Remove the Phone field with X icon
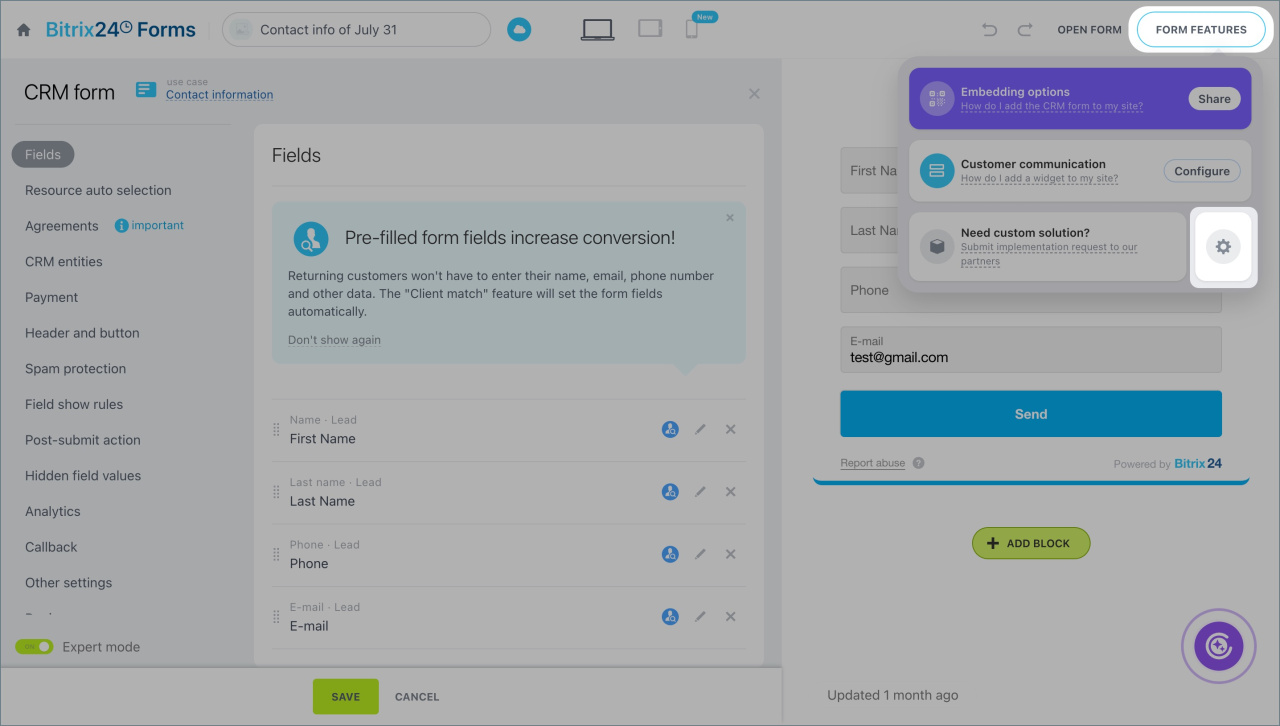This screenshot has height=726, width=1280. [x=730, y=554]
